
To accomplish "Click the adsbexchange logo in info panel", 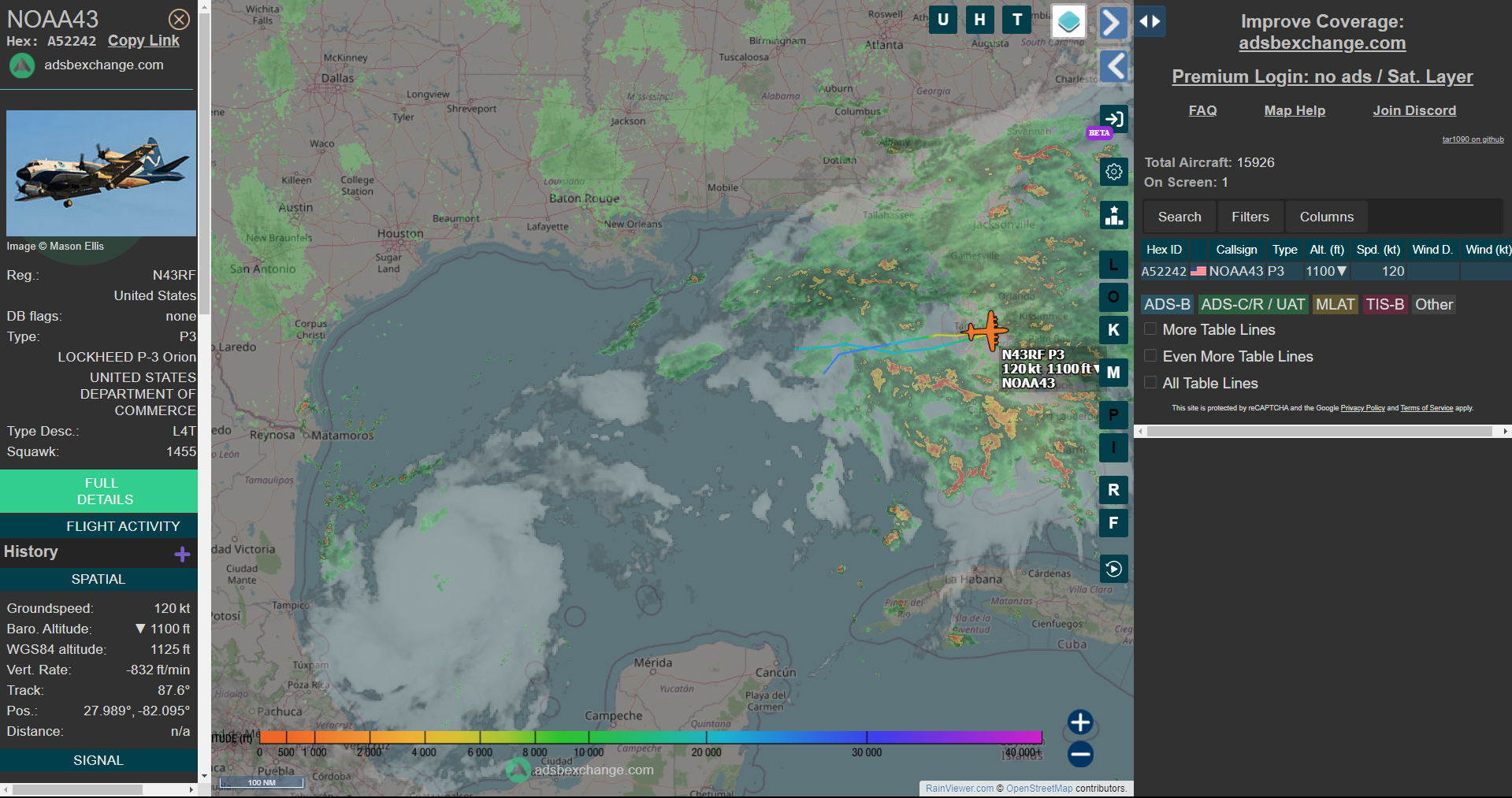I will click(22, 65).
